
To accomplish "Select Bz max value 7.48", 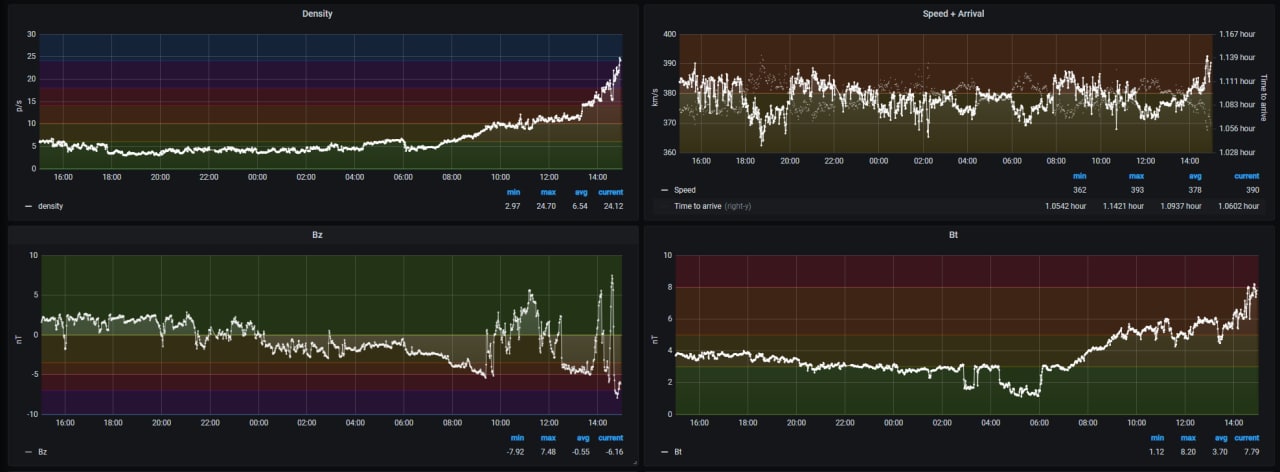I will pos(548,452).
